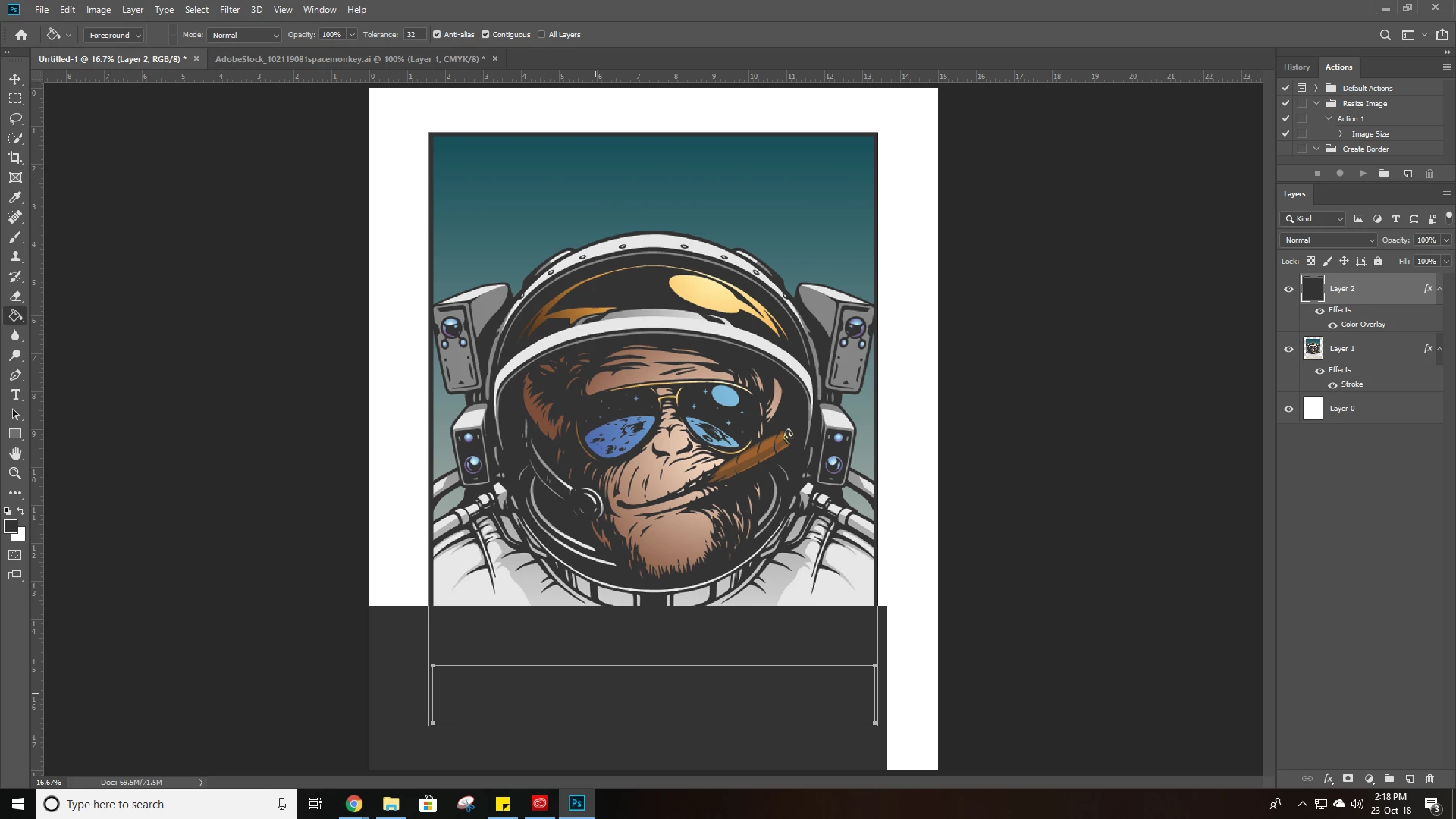
Task: Open the layer Kind filter dropdown
Action: tap(1314, 219)
